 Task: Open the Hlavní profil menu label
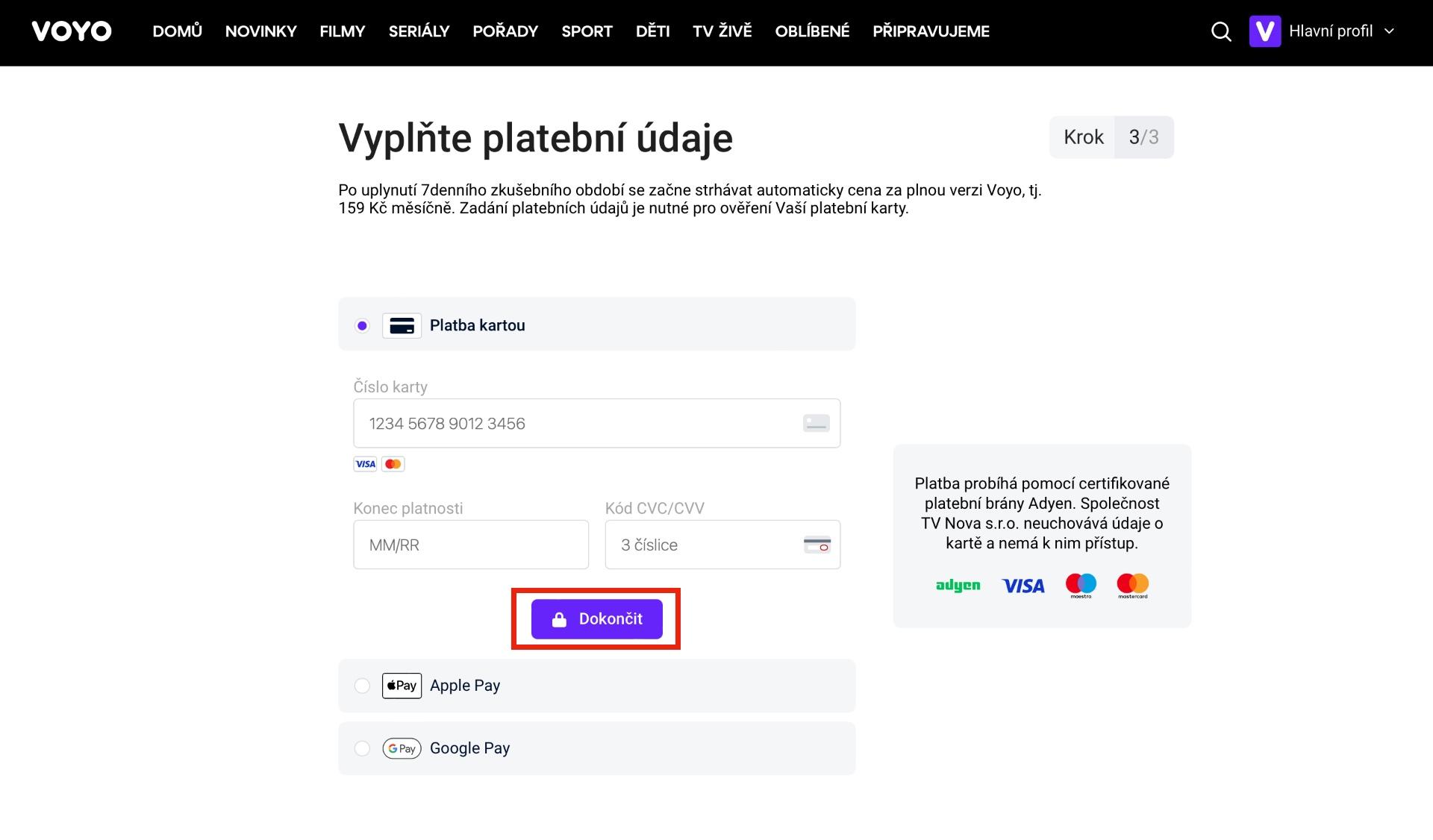1331,31
